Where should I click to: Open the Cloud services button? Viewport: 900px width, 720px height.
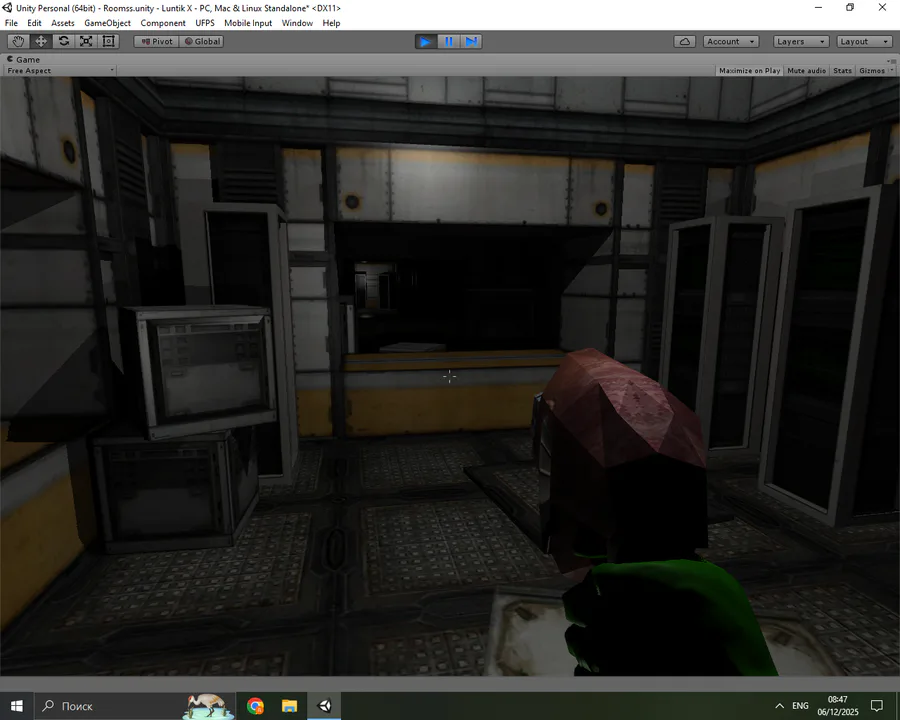click(685, 41)
